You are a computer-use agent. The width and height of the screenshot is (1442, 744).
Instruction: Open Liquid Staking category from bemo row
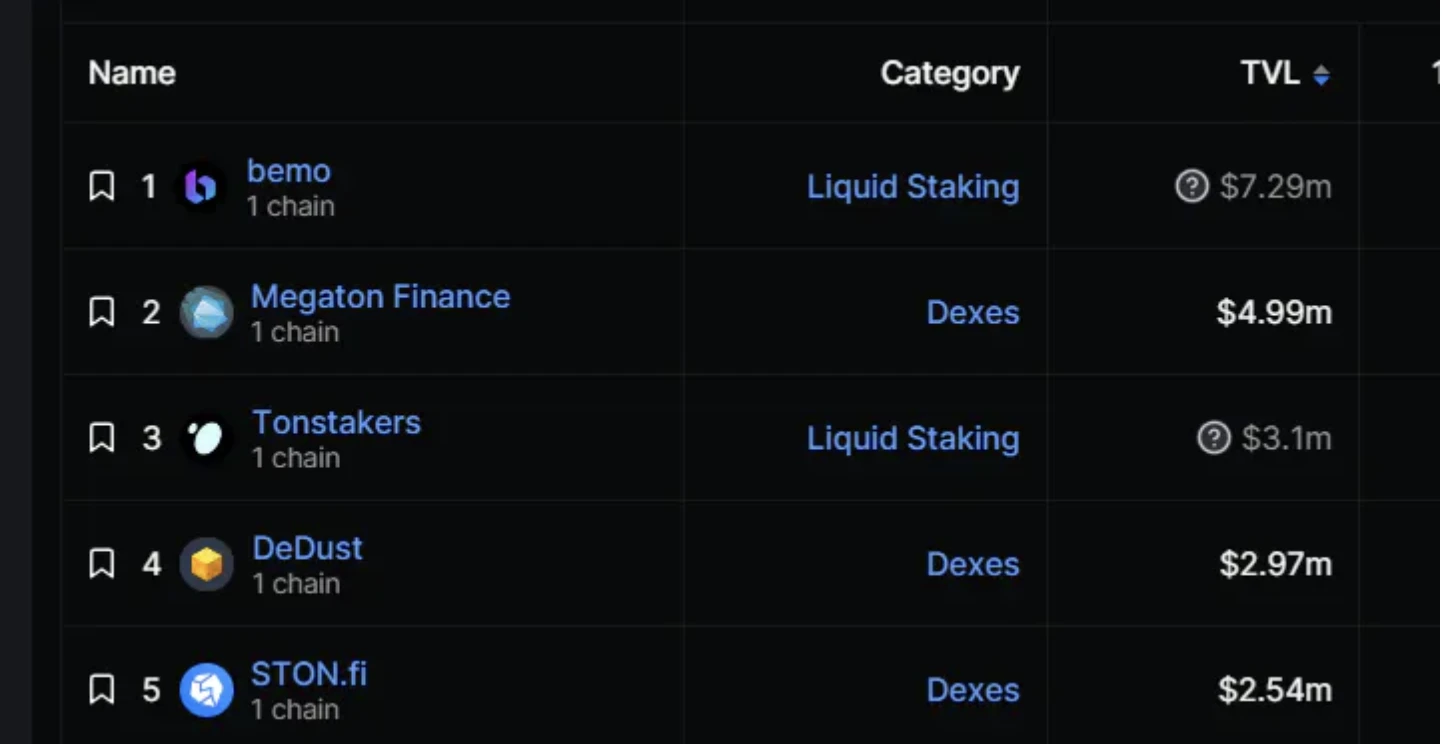(x=913, y=187)
